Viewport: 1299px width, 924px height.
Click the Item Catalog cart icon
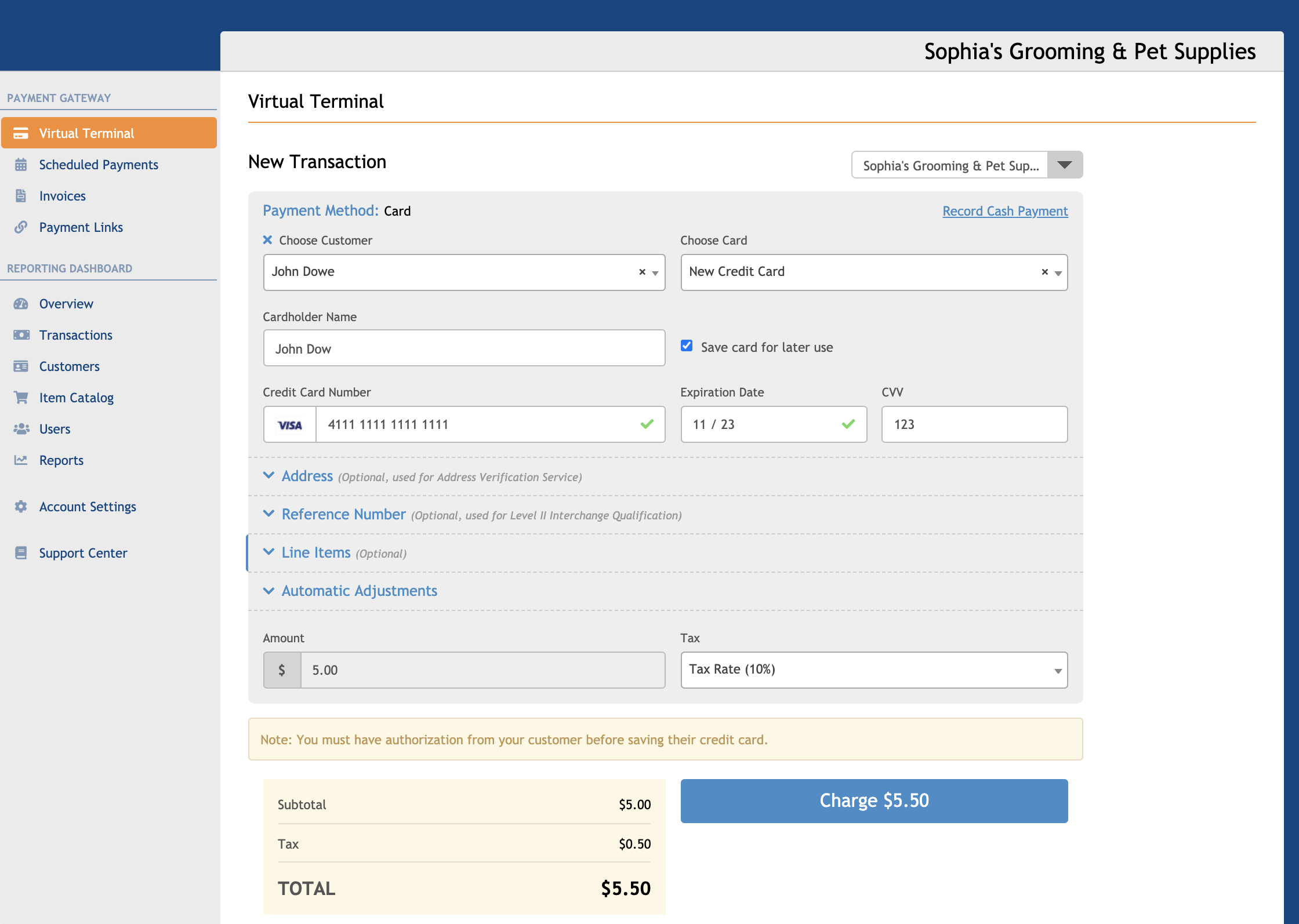click(21, 398)
